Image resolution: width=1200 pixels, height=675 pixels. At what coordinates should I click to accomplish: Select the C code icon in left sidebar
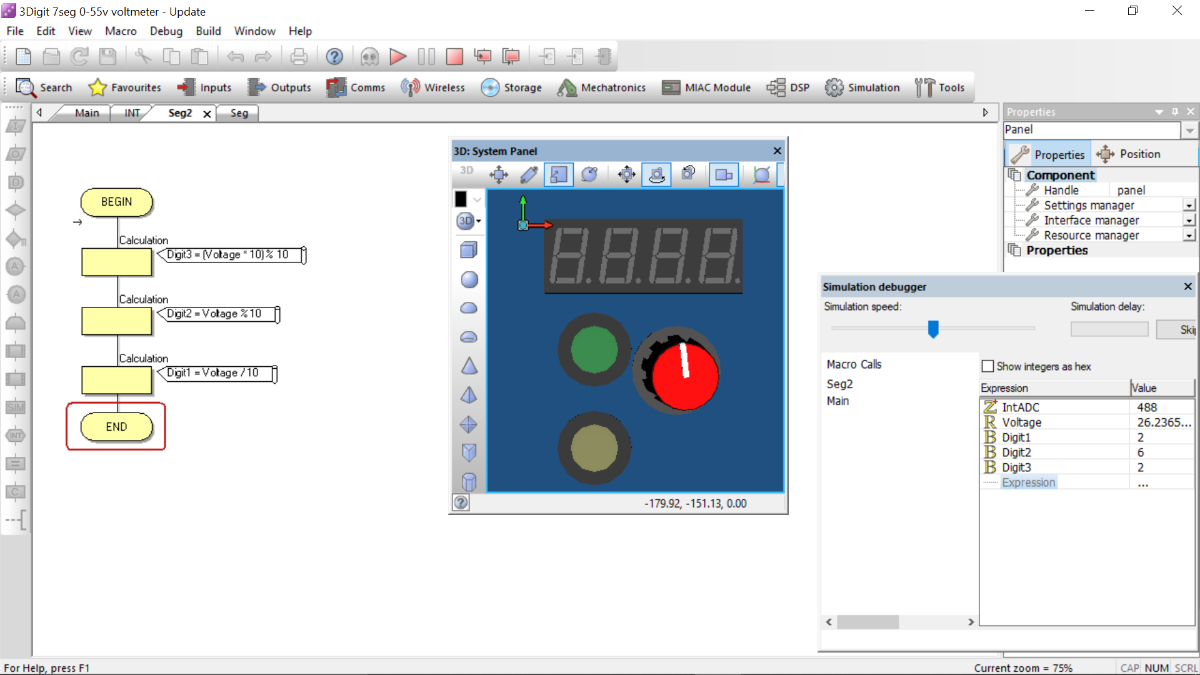[x=15, y=491]
